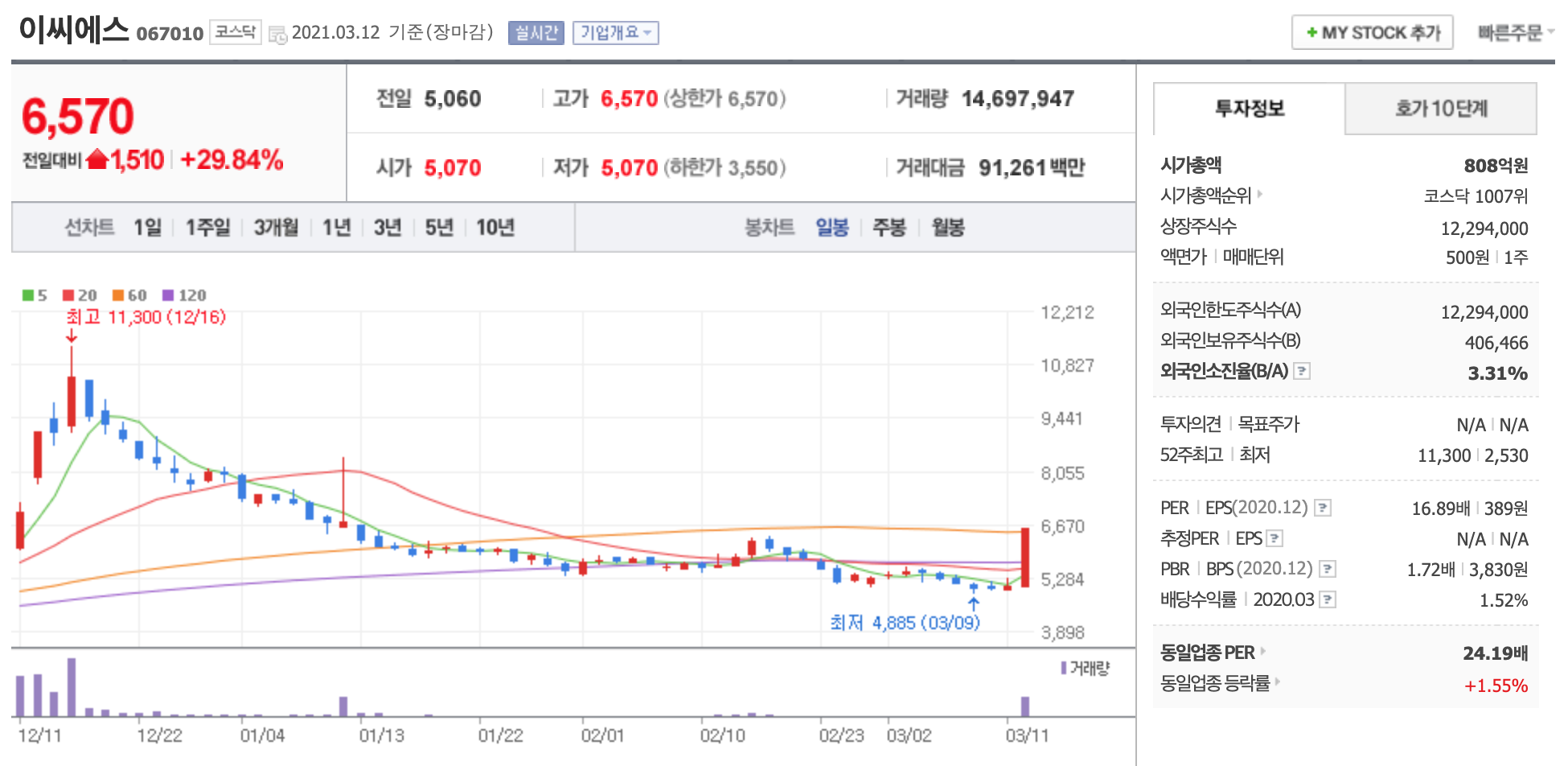
Task: Click the 하한가 3,550 text
Action: click(x=724, y=167)
